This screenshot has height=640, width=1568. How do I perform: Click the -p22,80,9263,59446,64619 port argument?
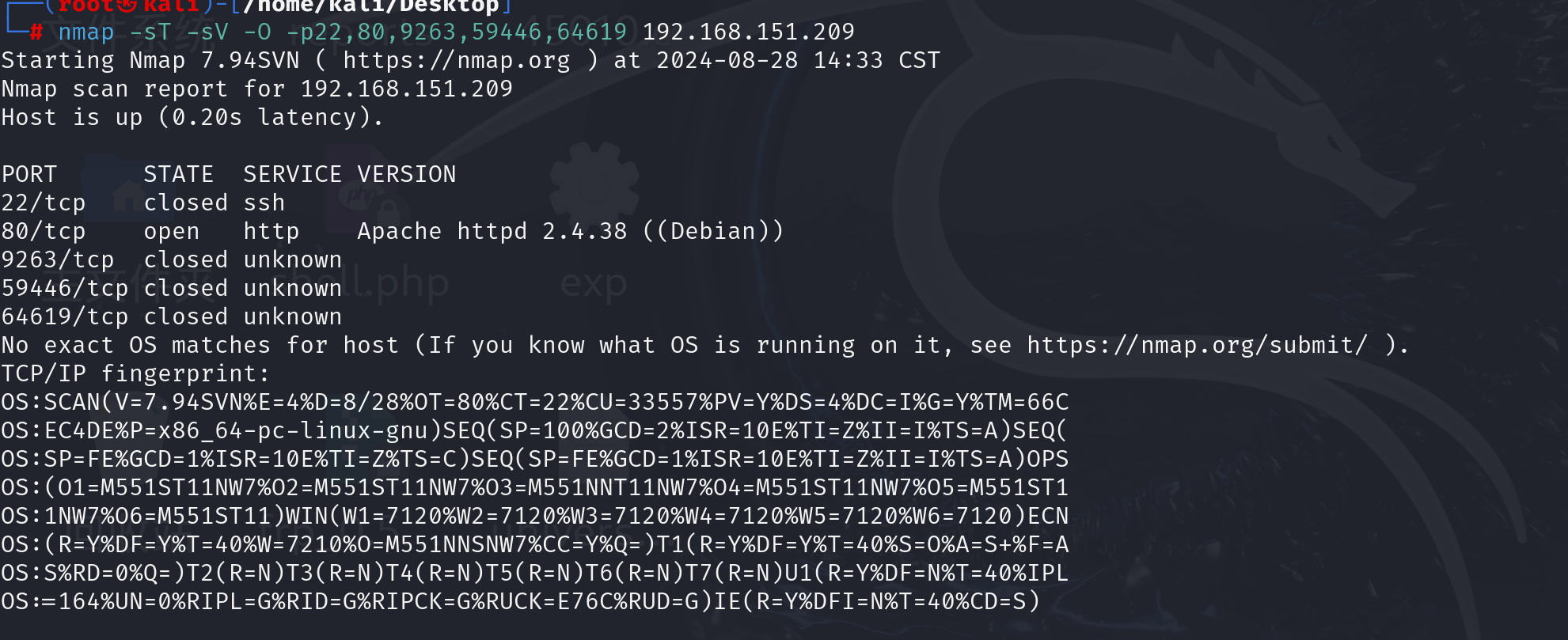(457, 32)
